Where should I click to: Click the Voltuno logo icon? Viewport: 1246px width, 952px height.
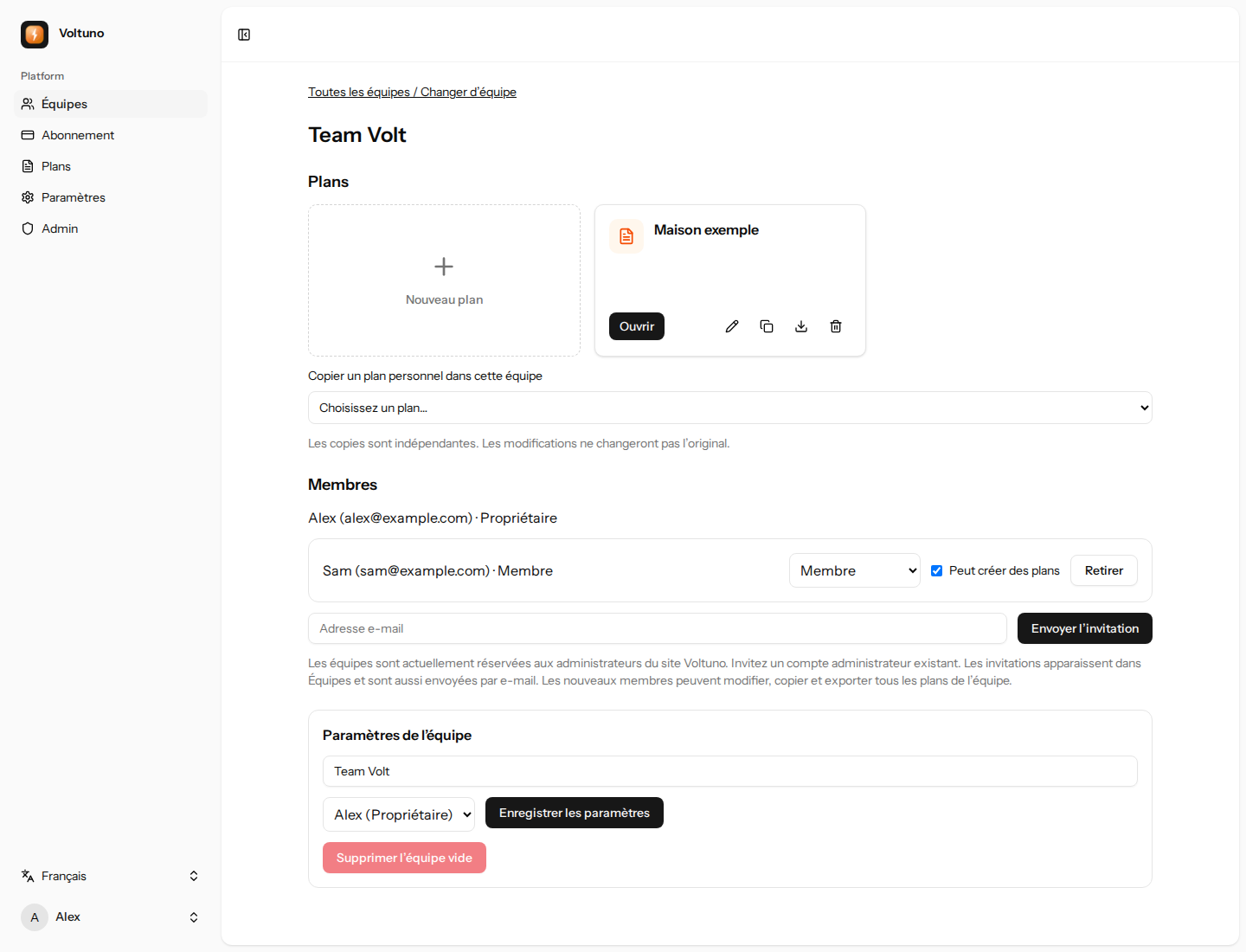(x=35, y=34)
